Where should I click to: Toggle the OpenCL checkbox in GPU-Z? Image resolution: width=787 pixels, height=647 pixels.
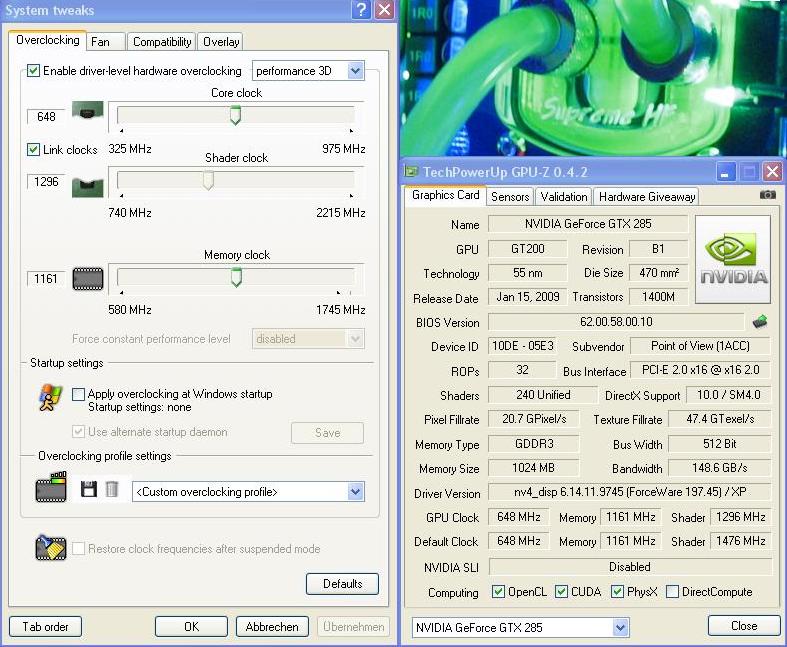click(498, 592)
